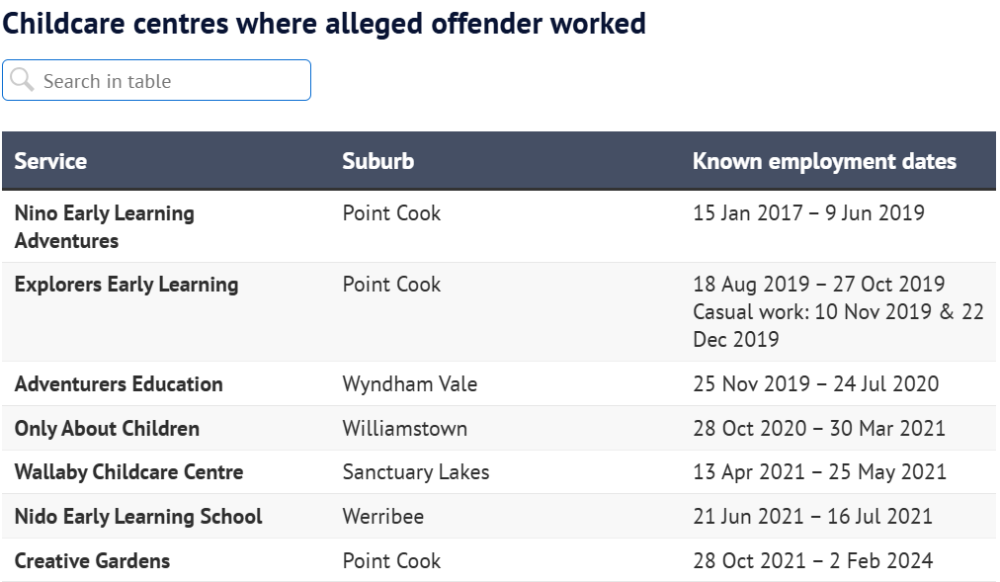Focus the Search in table field

click(156, 80)
